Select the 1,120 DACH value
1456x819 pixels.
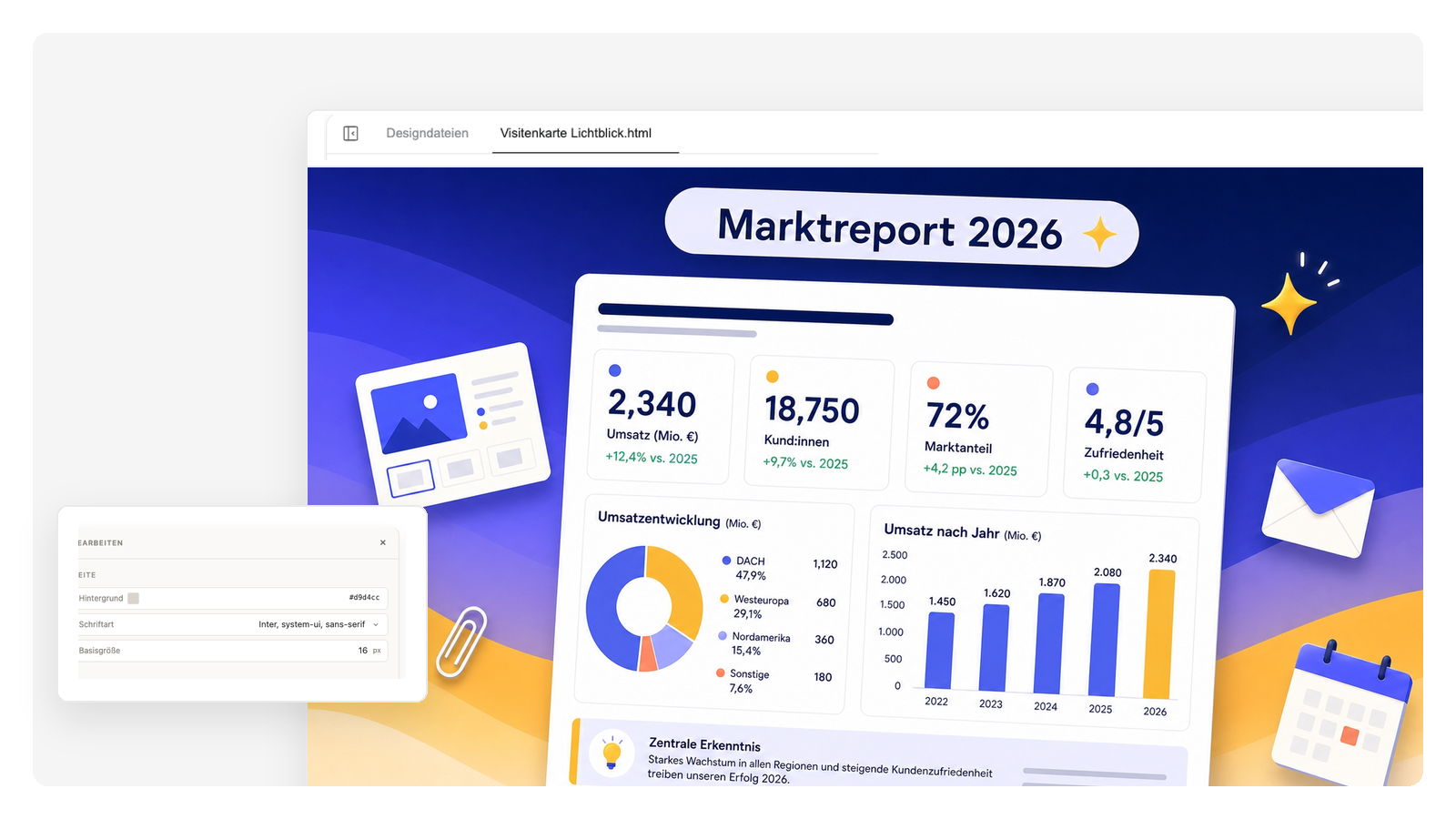pos(825,564)
